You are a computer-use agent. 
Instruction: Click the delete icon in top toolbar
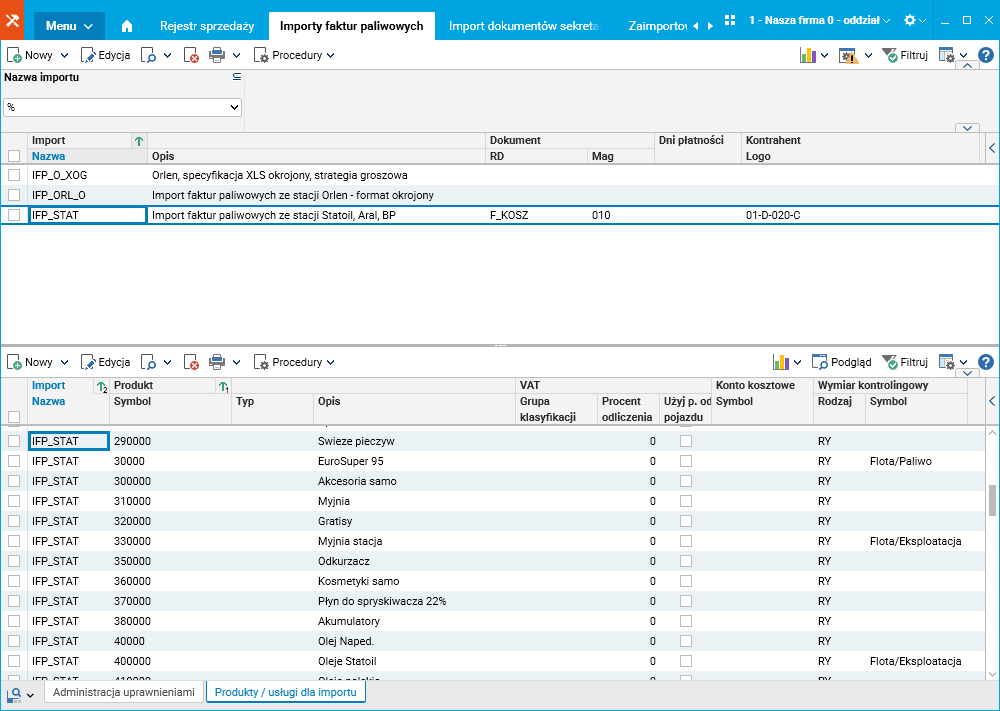point(191,56)
